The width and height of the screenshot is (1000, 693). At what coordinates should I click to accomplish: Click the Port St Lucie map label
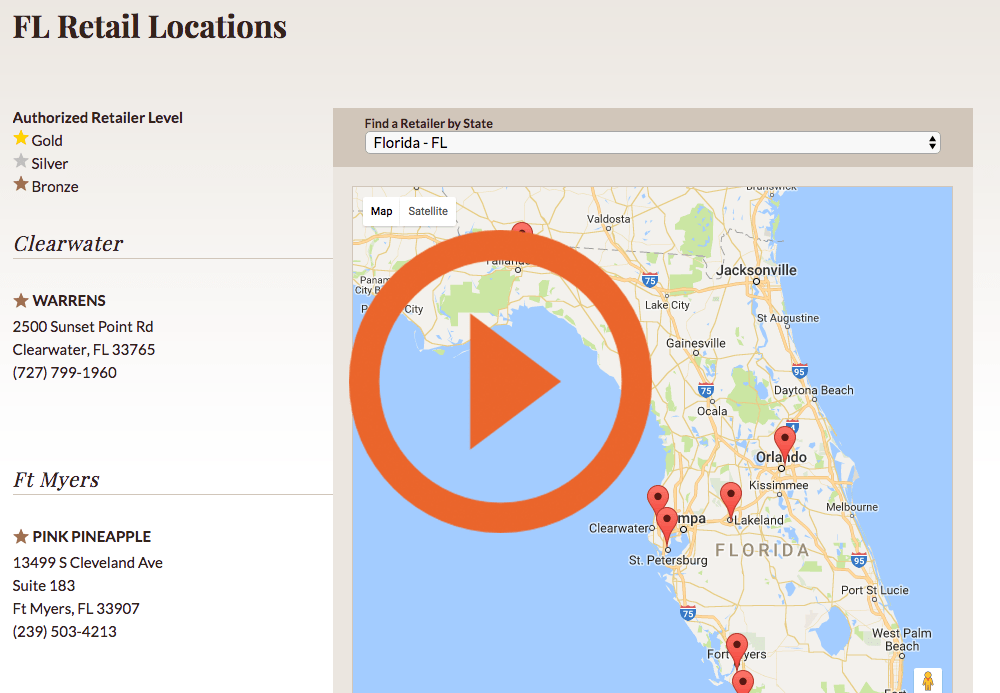coord(874,590)
